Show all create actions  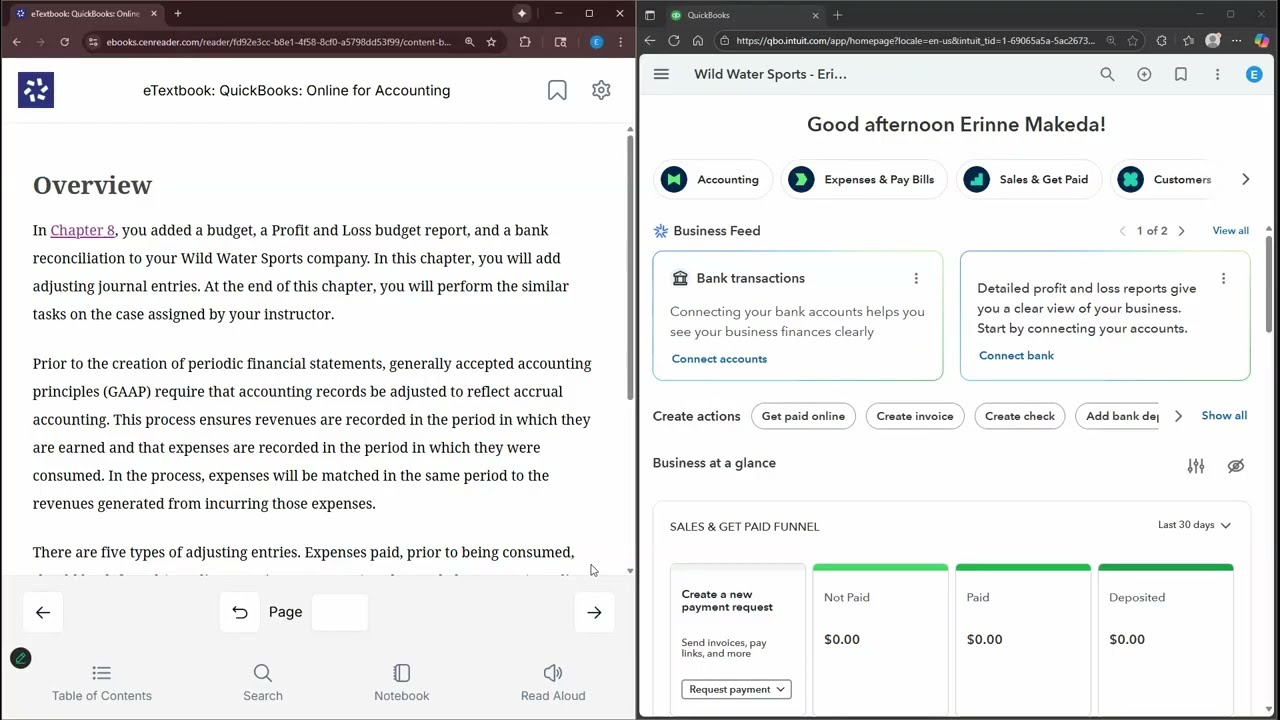click(x=1224, y=416)
